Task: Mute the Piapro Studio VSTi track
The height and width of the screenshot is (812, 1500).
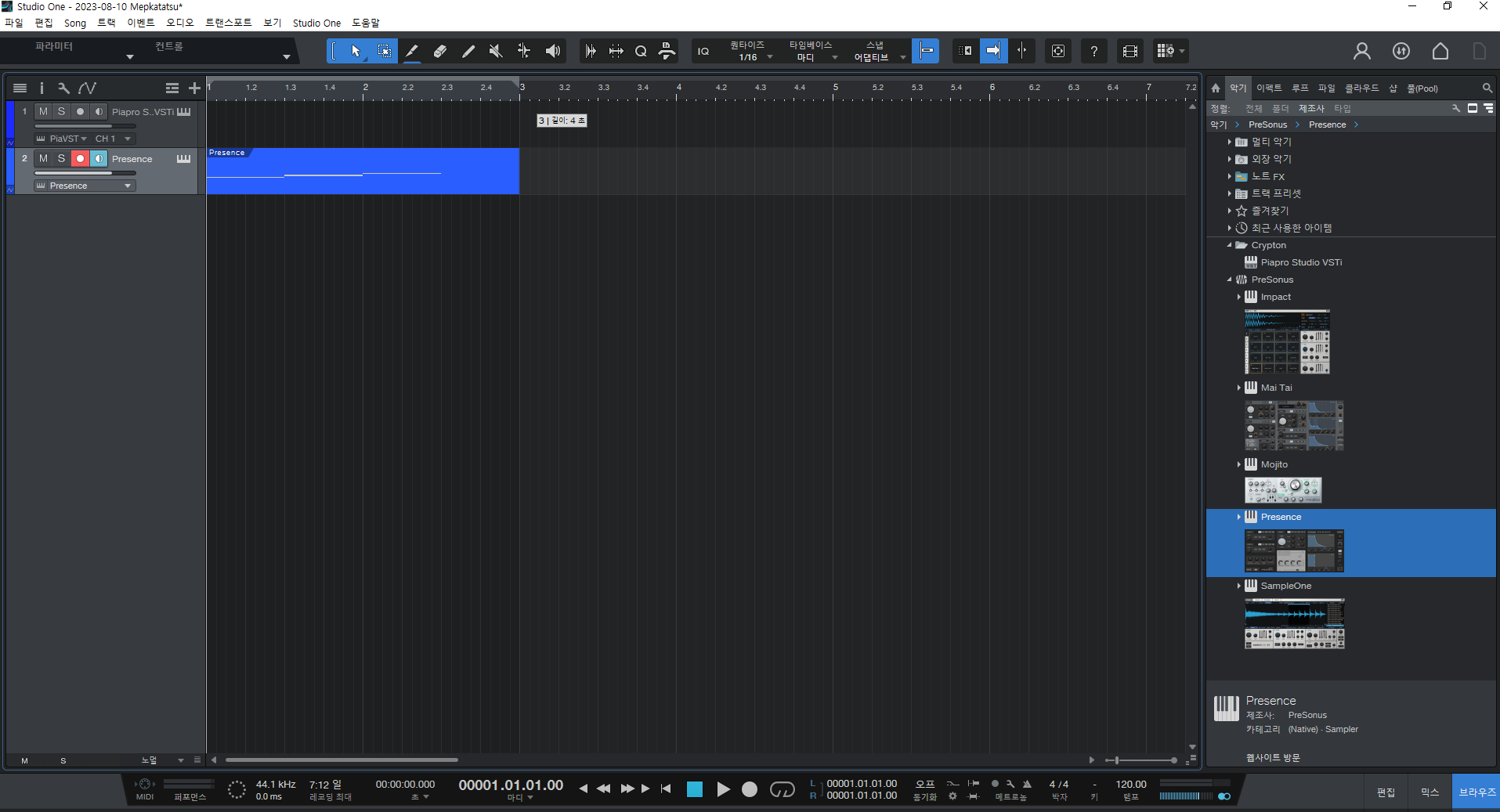Action: point(43,111)
